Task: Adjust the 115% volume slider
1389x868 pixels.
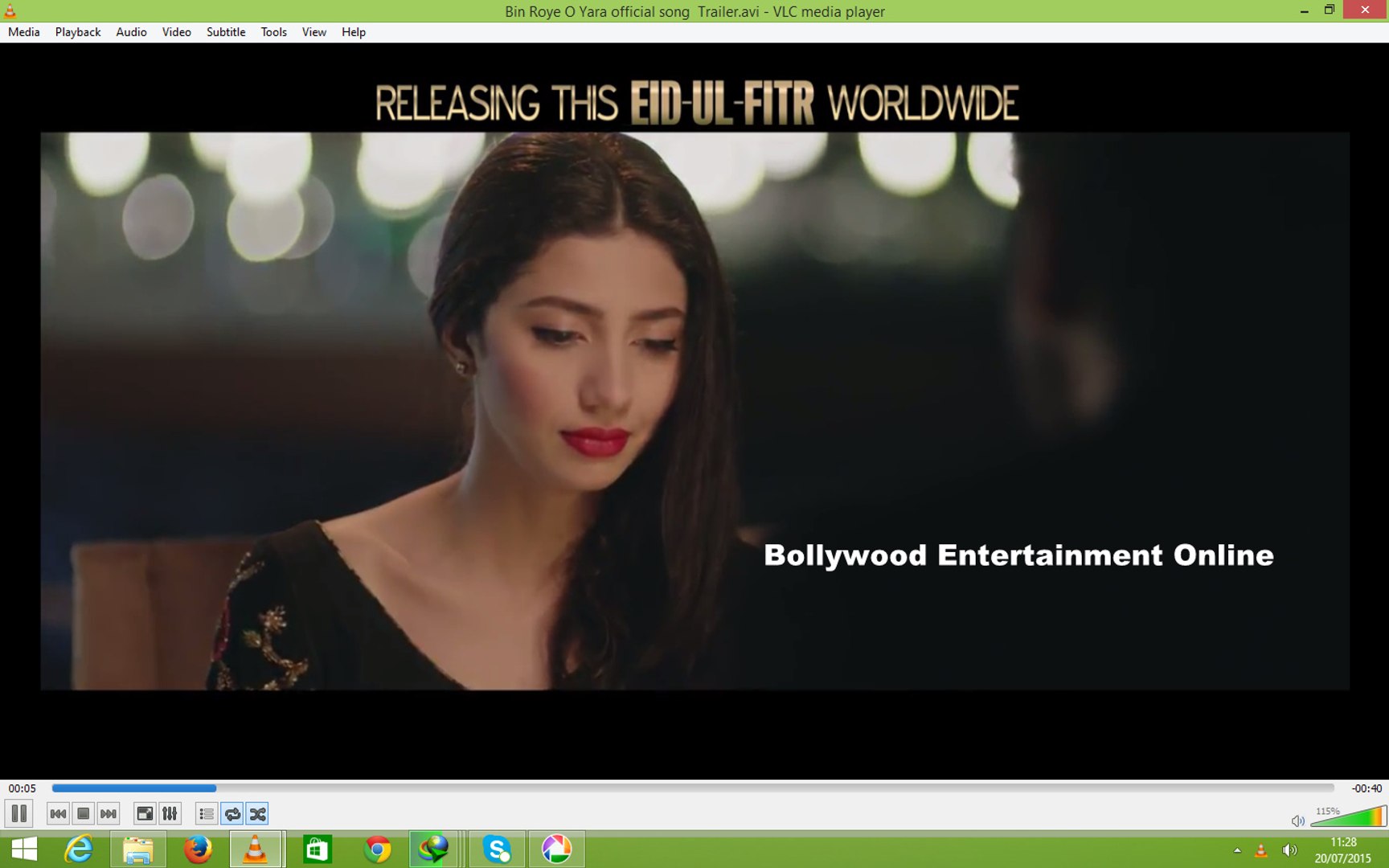Action: point(1349,817)
